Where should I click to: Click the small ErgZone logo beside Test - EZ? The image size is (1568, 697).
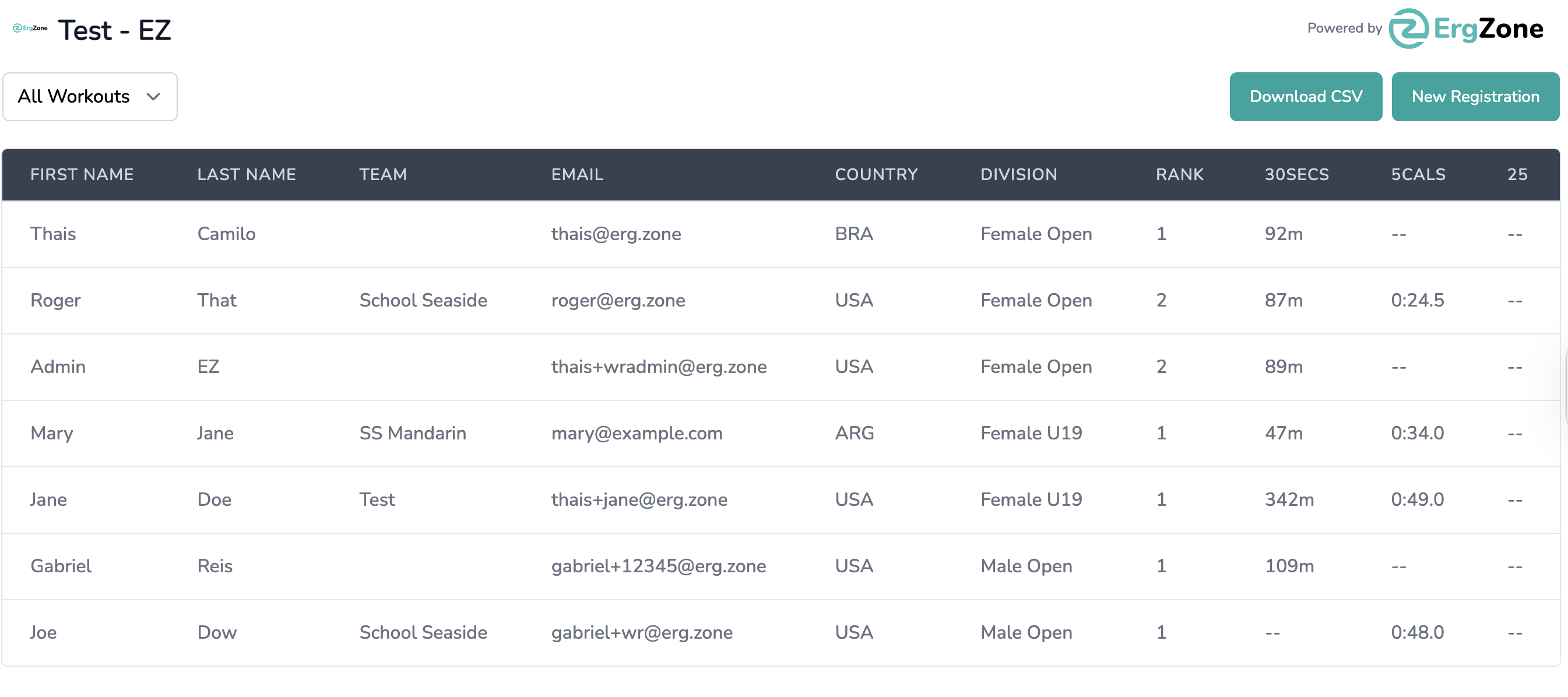point(30,28)
